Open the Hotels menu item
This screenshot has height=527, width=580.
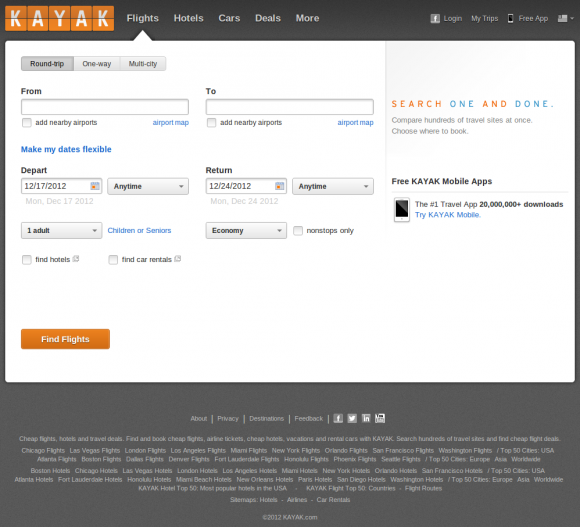click(x=189, y=18)
